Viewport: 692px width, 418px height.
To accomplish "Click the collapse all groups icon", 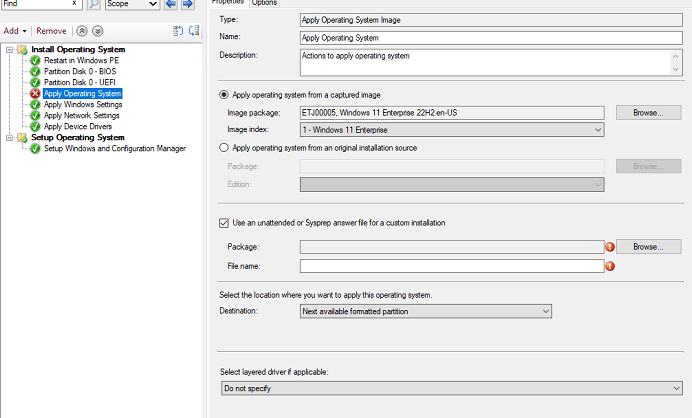I will tap(193, 31).
